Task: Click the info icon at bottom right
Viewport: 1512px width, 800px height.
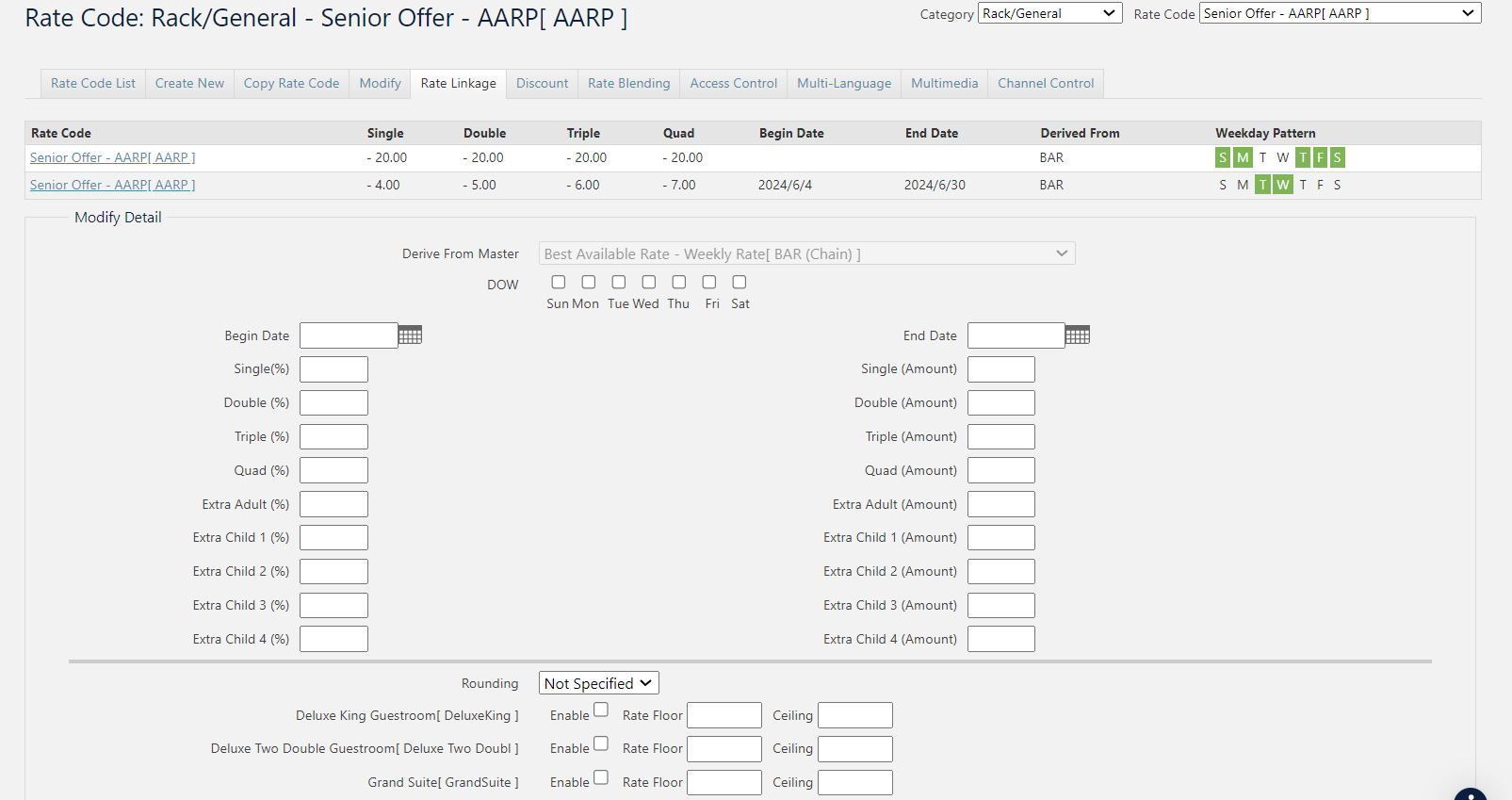Action: [1470, 793]
